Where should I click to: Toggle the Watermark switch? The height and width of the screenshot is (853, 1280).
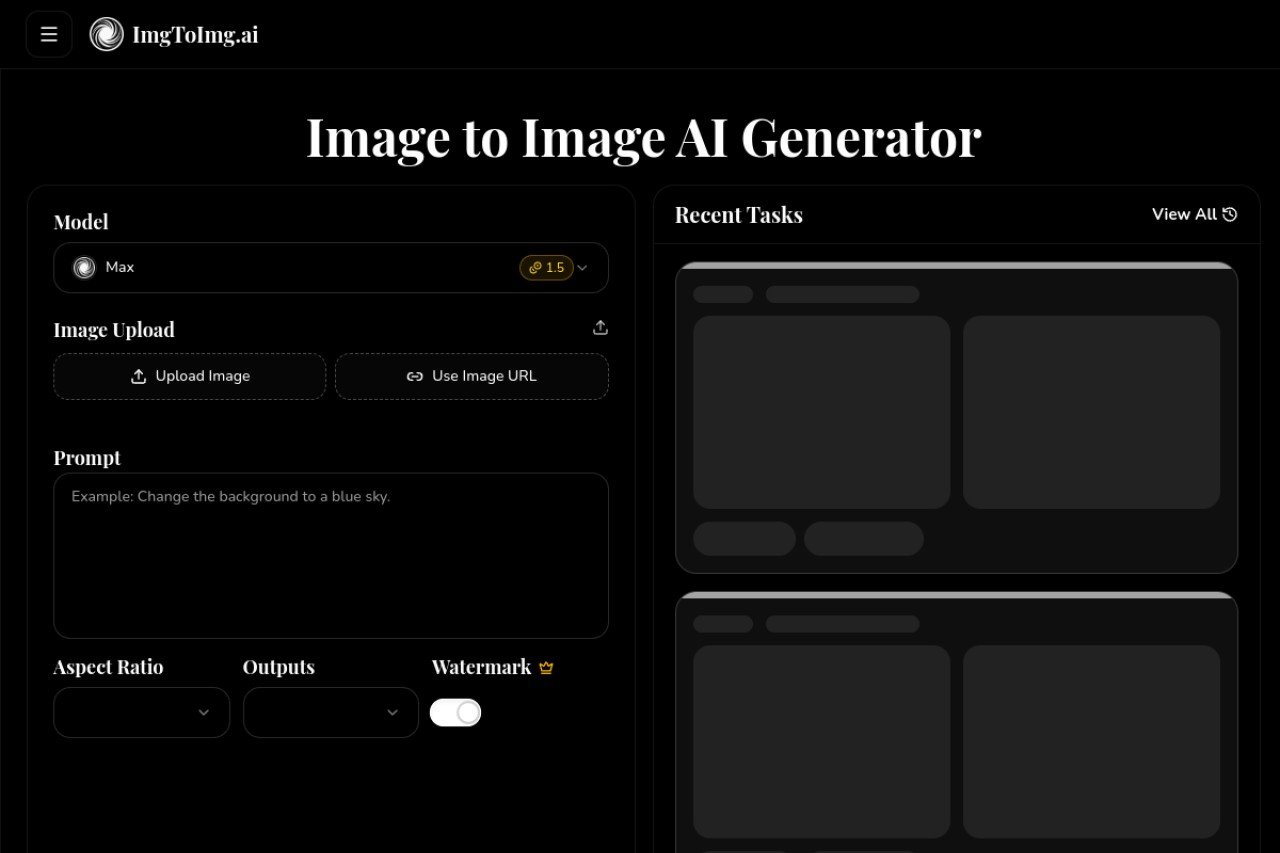(456, 712)
